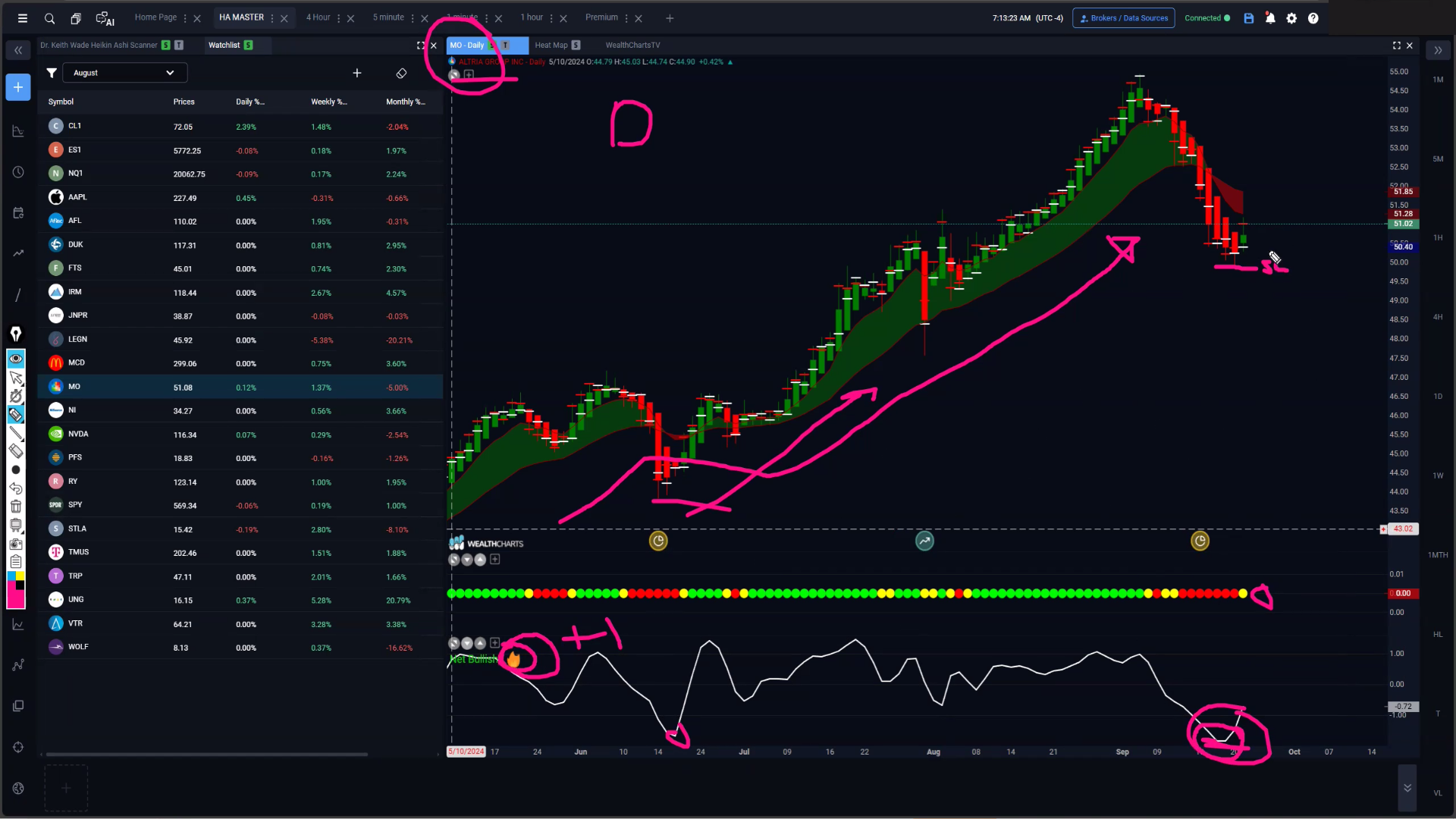Screen dimensions: 1456x819
Task: Undo last drawing stroke
Action: (x=16, y=488)
